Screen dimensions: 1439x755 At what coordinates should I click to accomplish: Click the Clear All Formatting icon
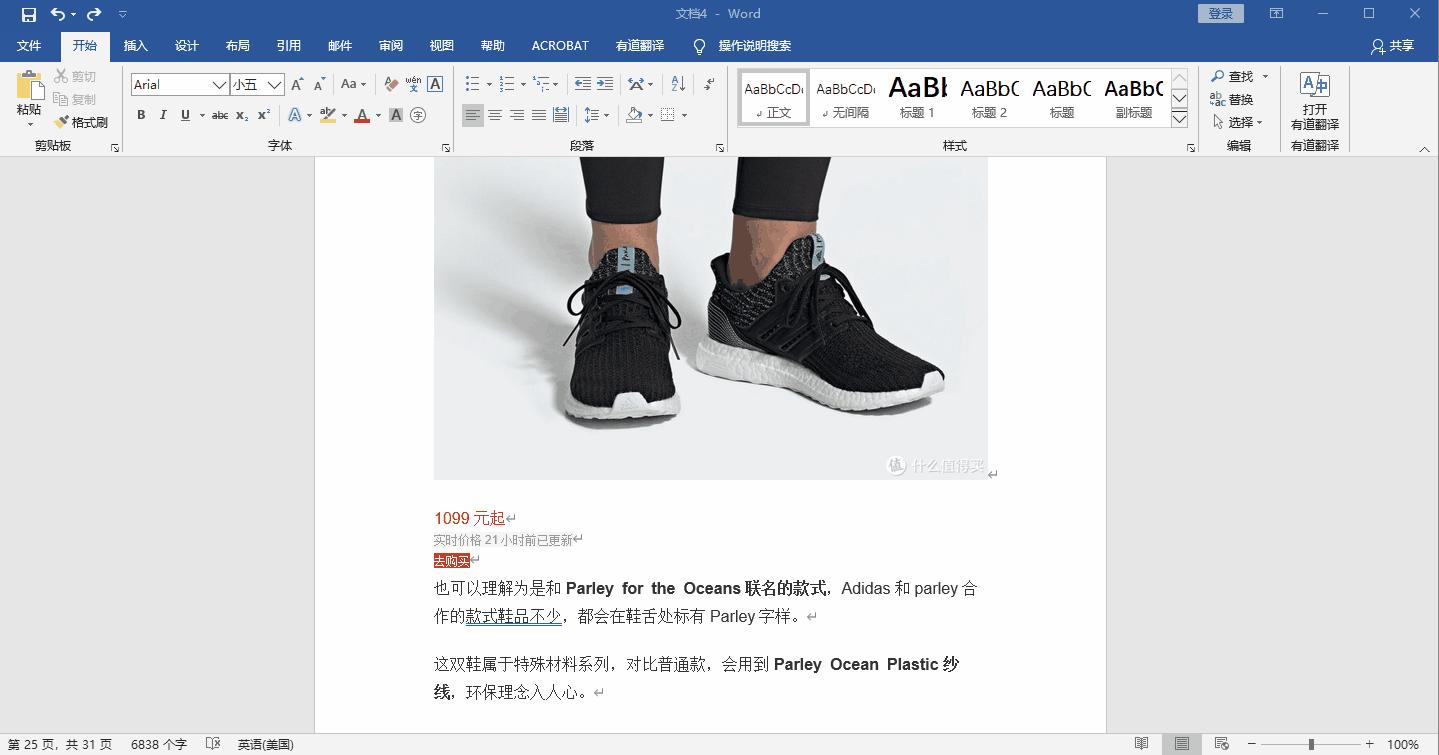click(x=391, y=84)
